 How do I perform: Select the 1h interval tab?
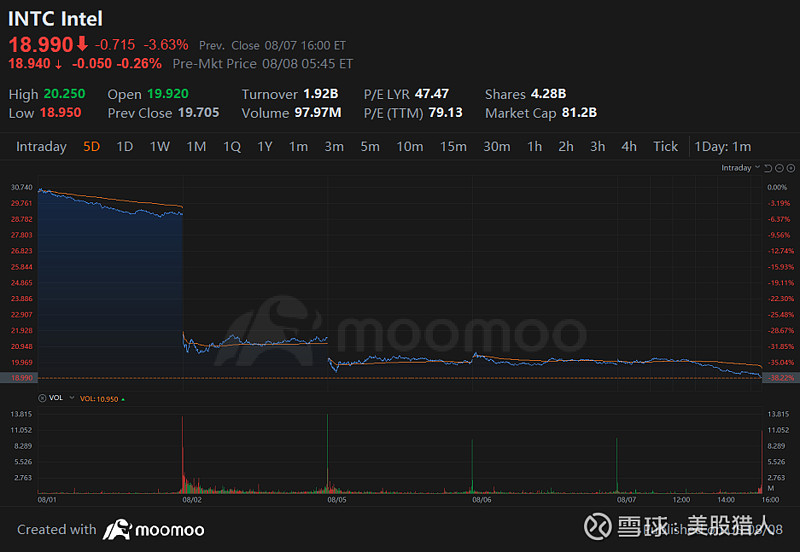534,147
